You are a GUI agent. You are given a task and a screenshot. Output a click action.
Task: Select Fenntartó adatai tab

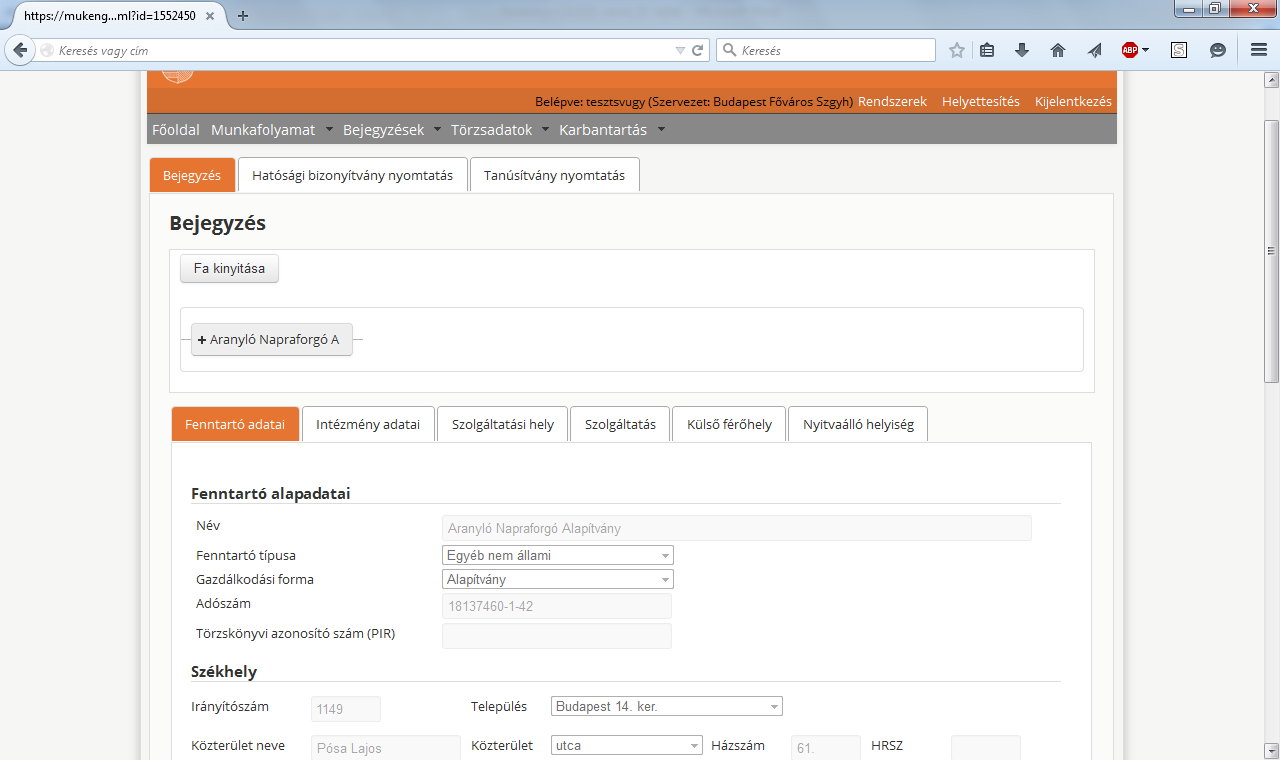click(x=235, y=424)
